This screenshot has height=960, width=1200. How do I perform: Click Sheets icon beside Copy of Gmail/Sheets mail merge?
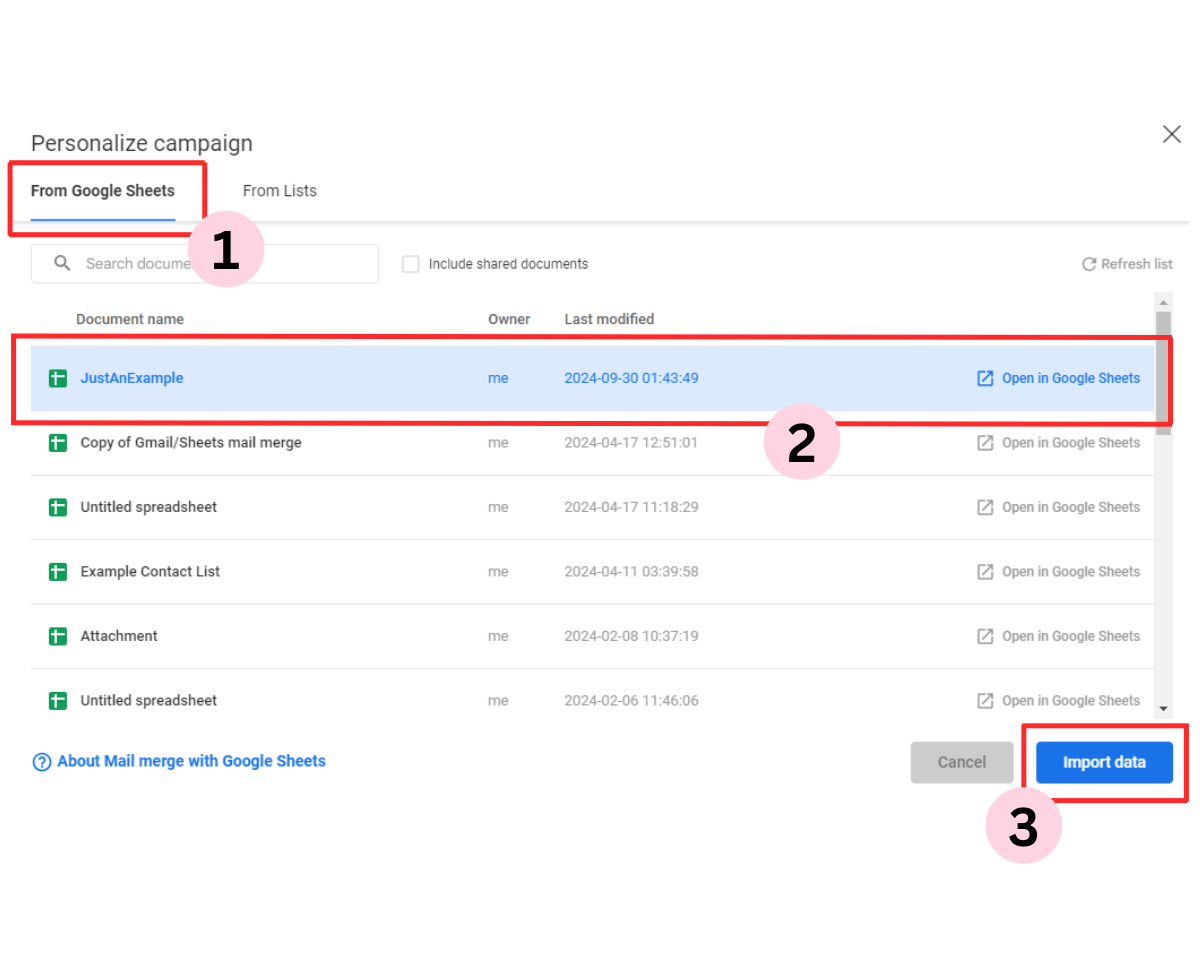(x=58, y=442)
